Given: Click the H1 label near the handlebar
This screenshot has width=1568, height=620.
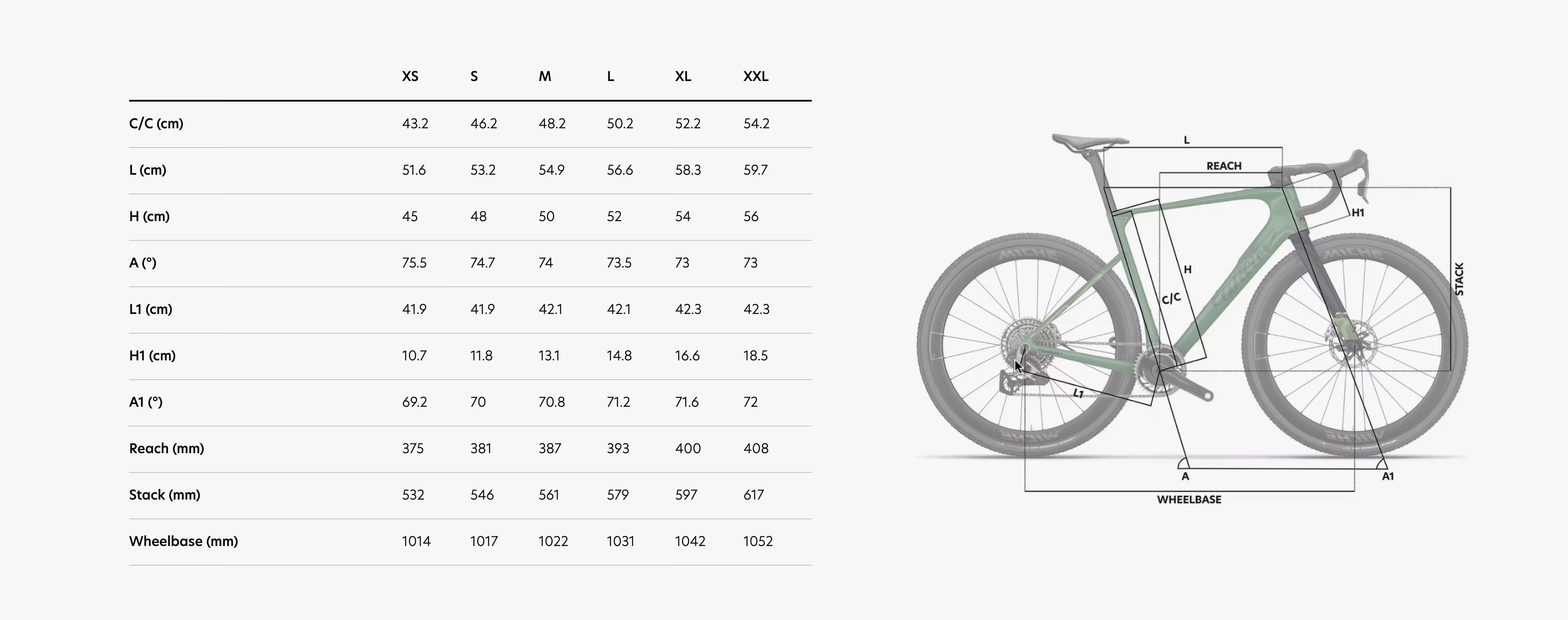Looking at the screenshot, I should coord(1358,213).
